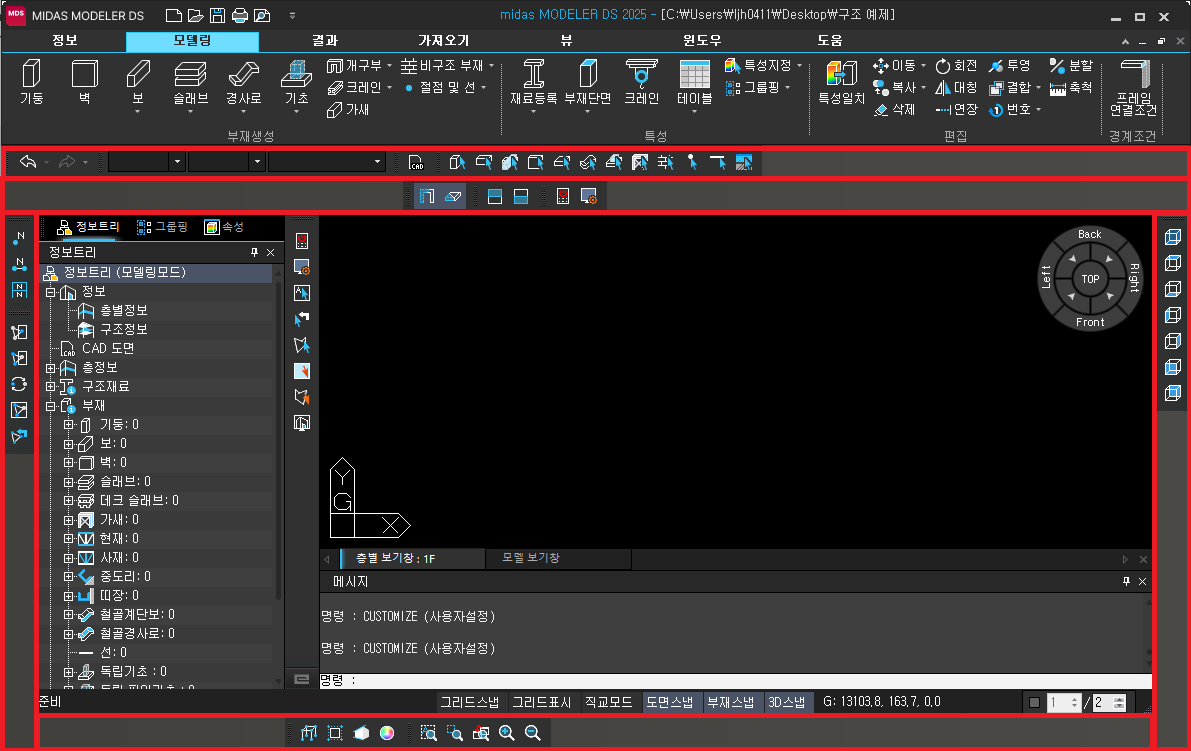Click the 가새 brace tool

click(x=348, y=109)
